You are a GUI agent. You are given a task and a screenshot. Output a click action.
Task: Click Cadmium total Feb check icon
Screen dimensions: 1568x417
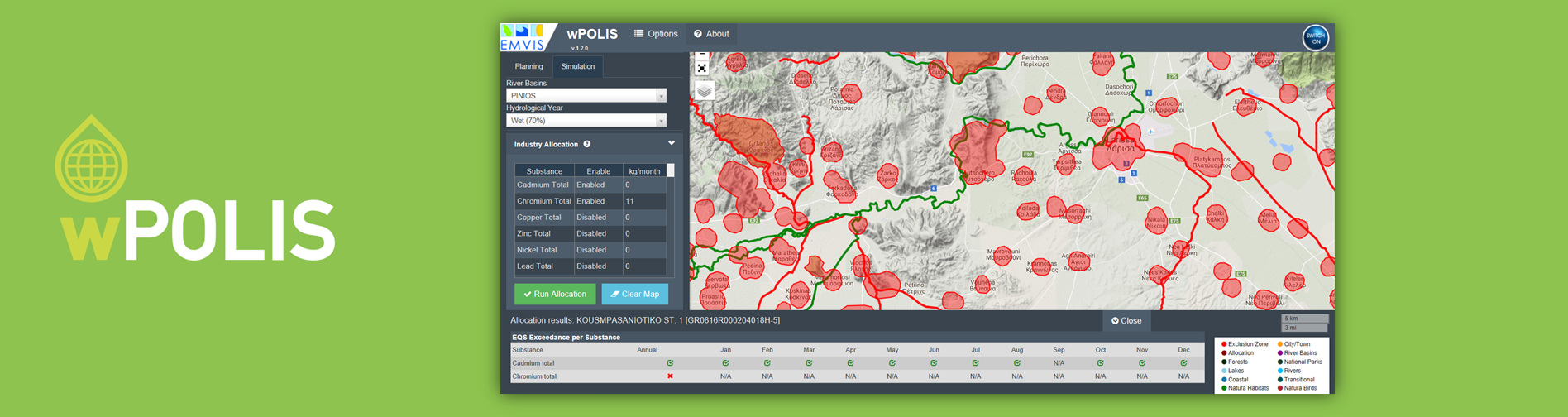coord(767,363)
